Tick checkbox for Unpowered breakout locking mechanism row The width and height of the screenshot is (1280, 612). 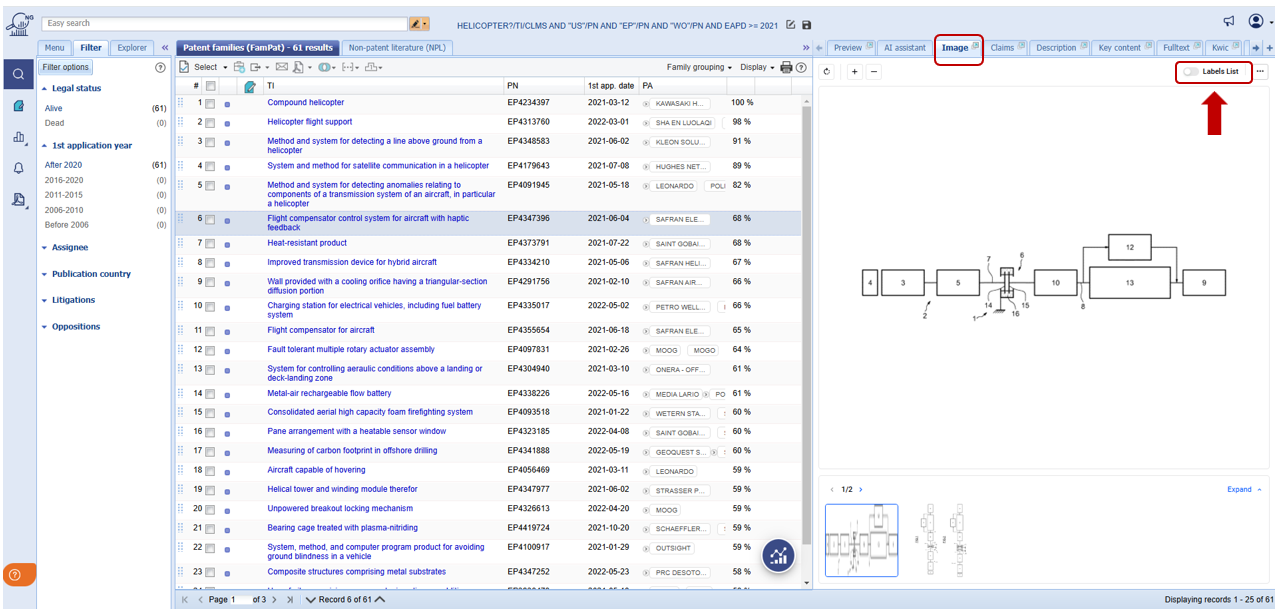210,509
